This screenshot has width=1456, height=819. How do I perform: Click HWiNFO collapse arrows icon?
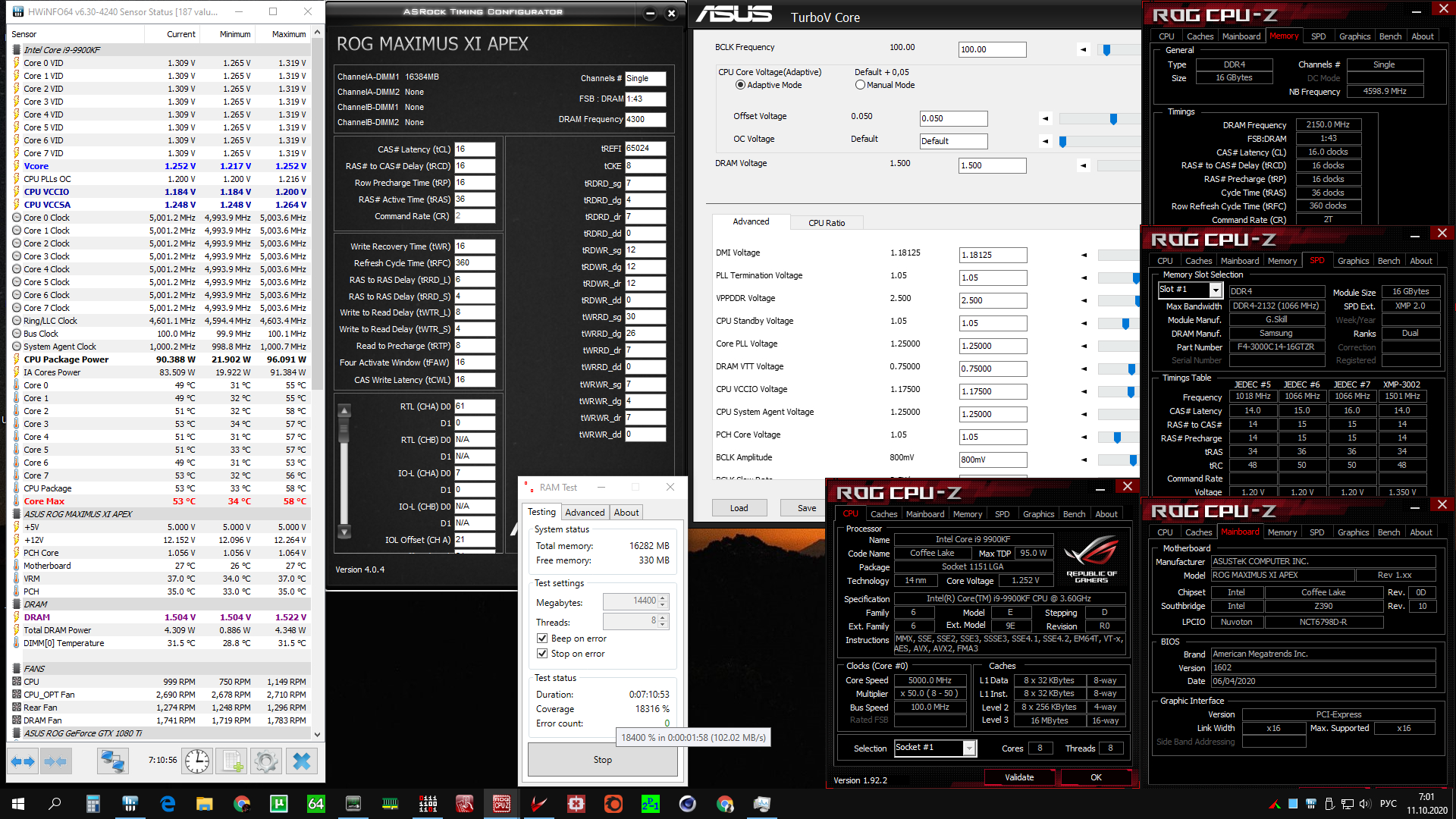click(55, 761)
